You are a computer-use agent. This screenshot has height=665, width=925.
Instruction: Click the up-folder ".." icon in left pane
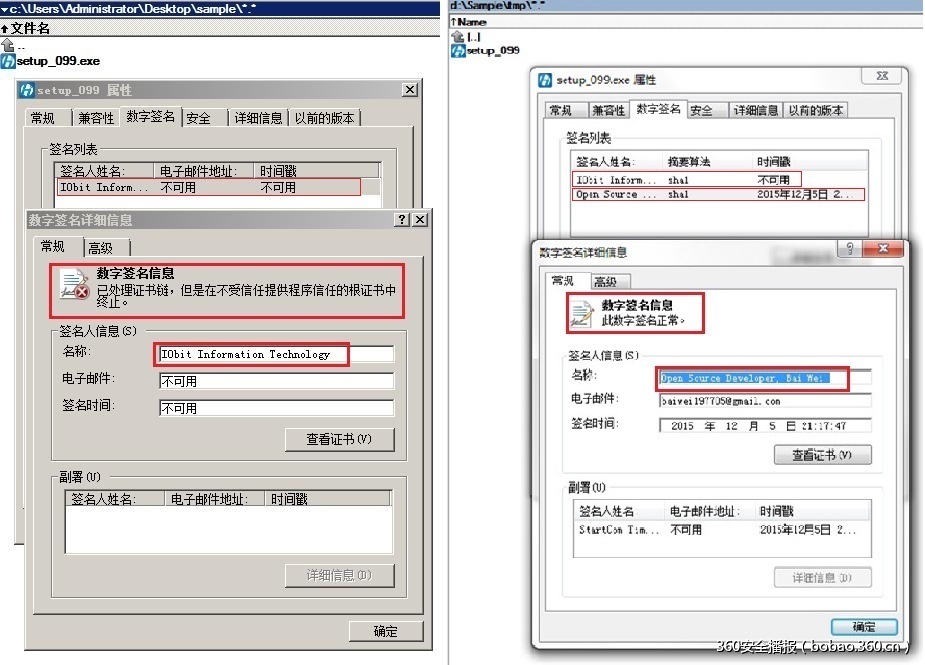(x=8, y=44)
